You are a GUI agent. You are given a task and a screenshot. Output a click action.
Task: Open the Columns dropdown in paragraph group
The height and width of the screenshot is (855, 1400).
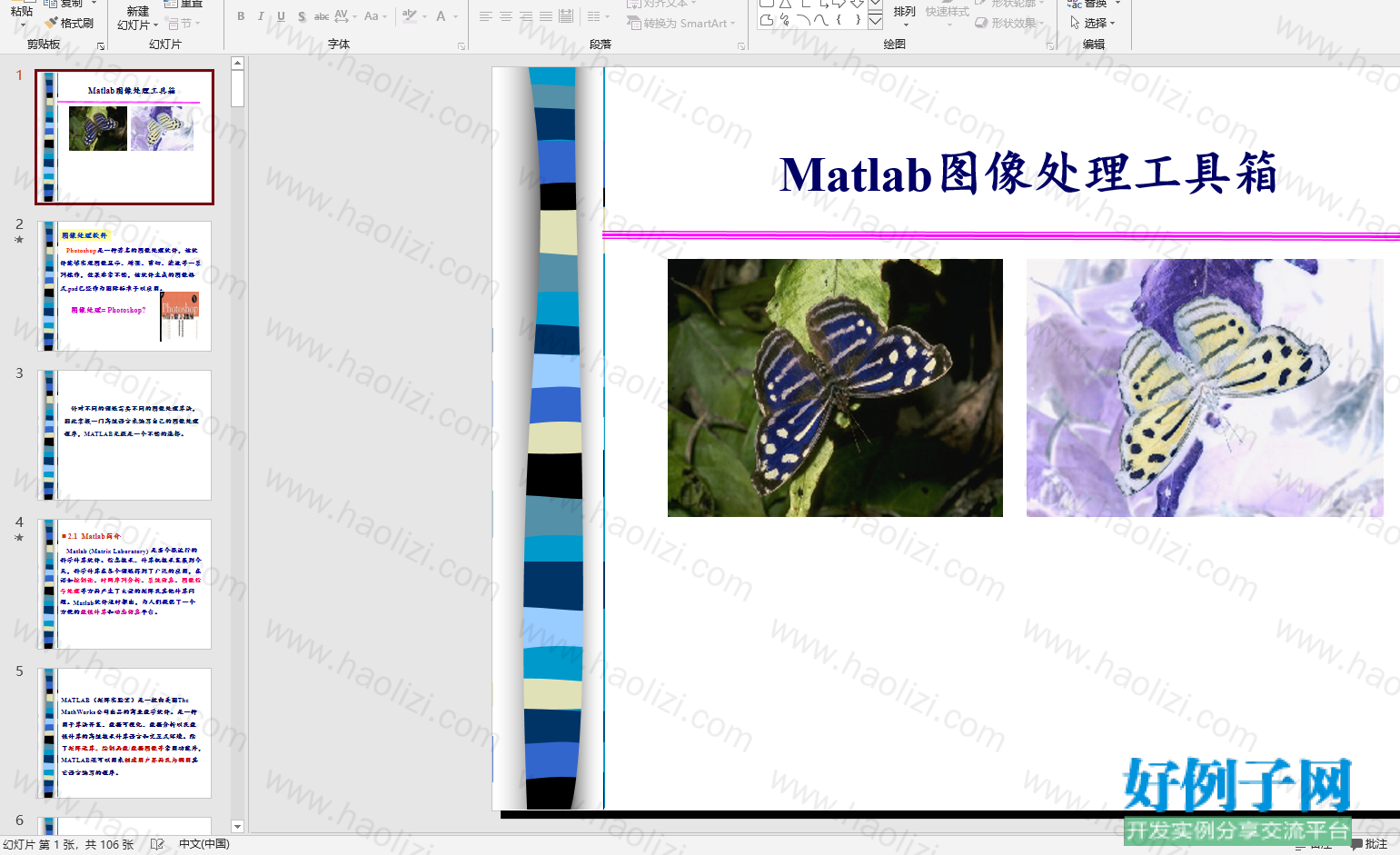coord(598,16)
